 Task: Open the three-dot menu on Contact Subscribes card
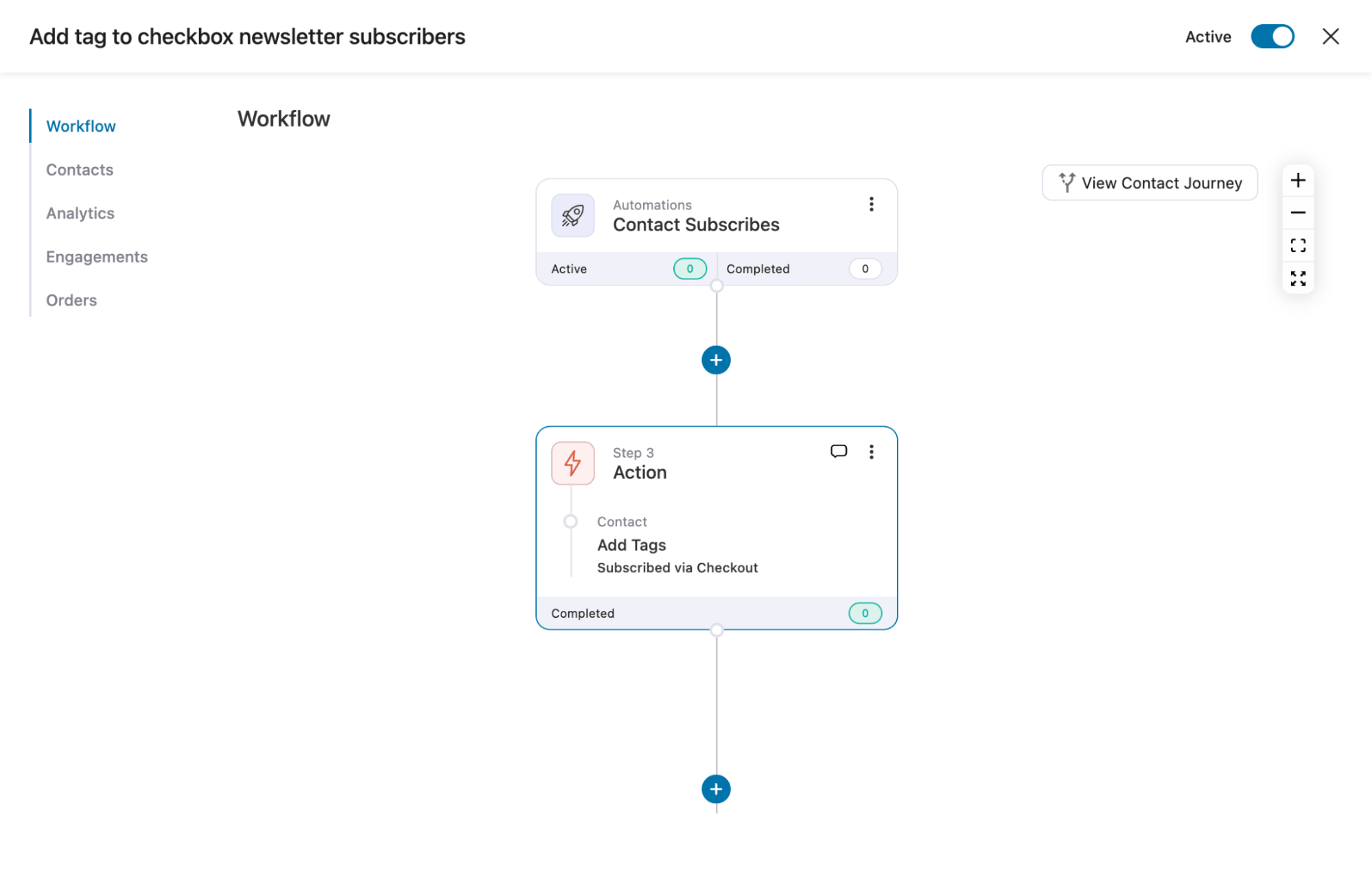pyautogui.click(x=871, y=204)
